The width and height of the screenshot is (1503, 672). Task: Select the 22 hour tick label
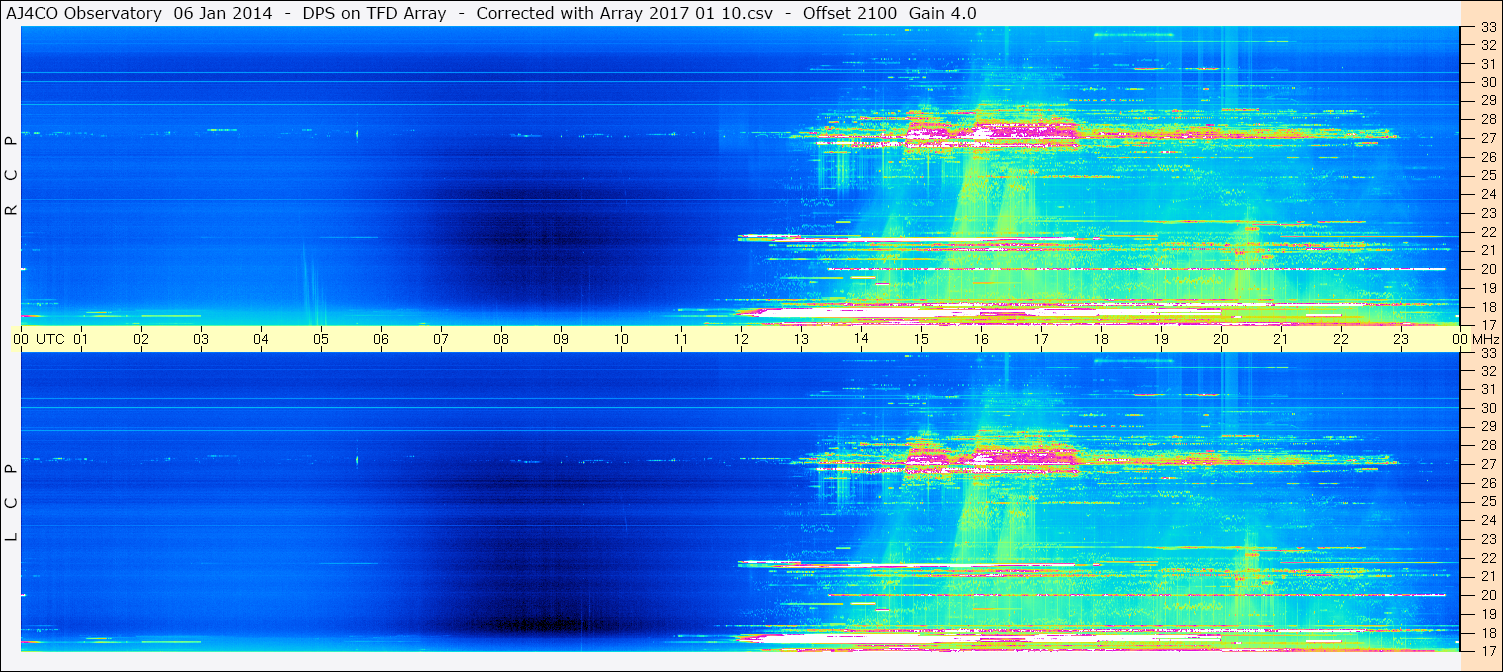[x=1341, y=339]
